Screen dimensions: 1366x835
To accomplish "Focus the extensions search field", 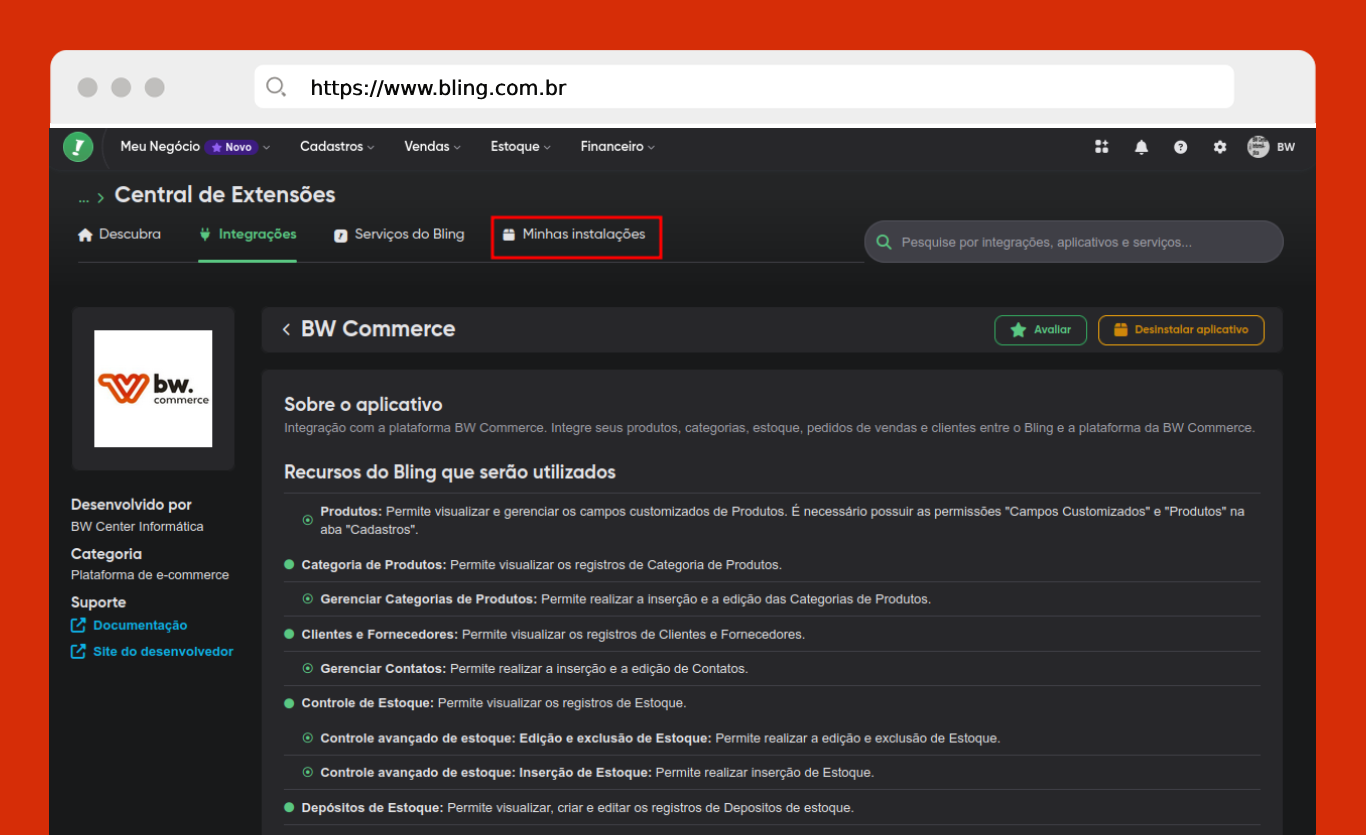I will [1073, 242].
